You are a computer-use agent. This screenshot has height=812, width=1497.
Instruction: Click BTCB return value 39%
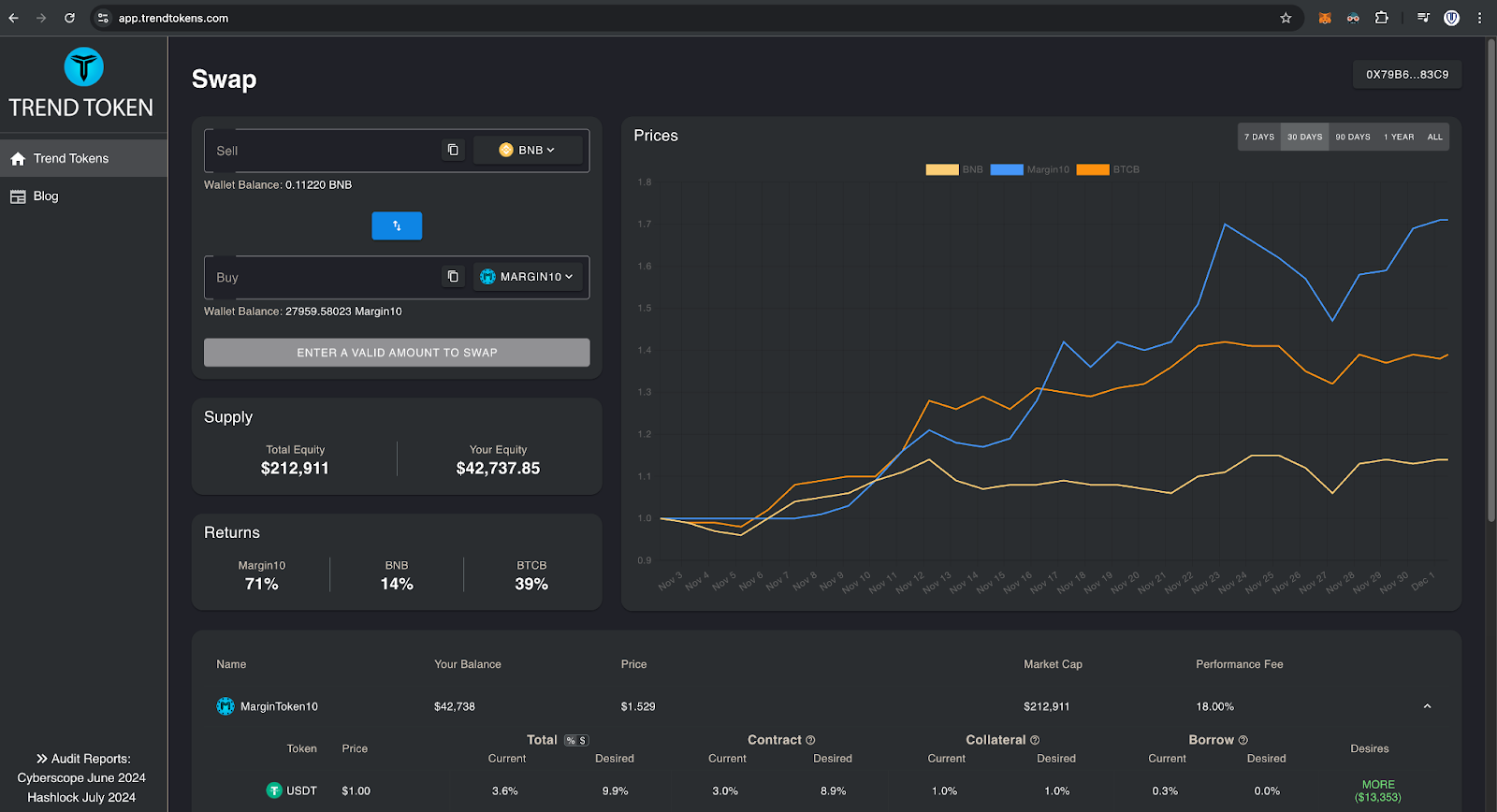531,584
